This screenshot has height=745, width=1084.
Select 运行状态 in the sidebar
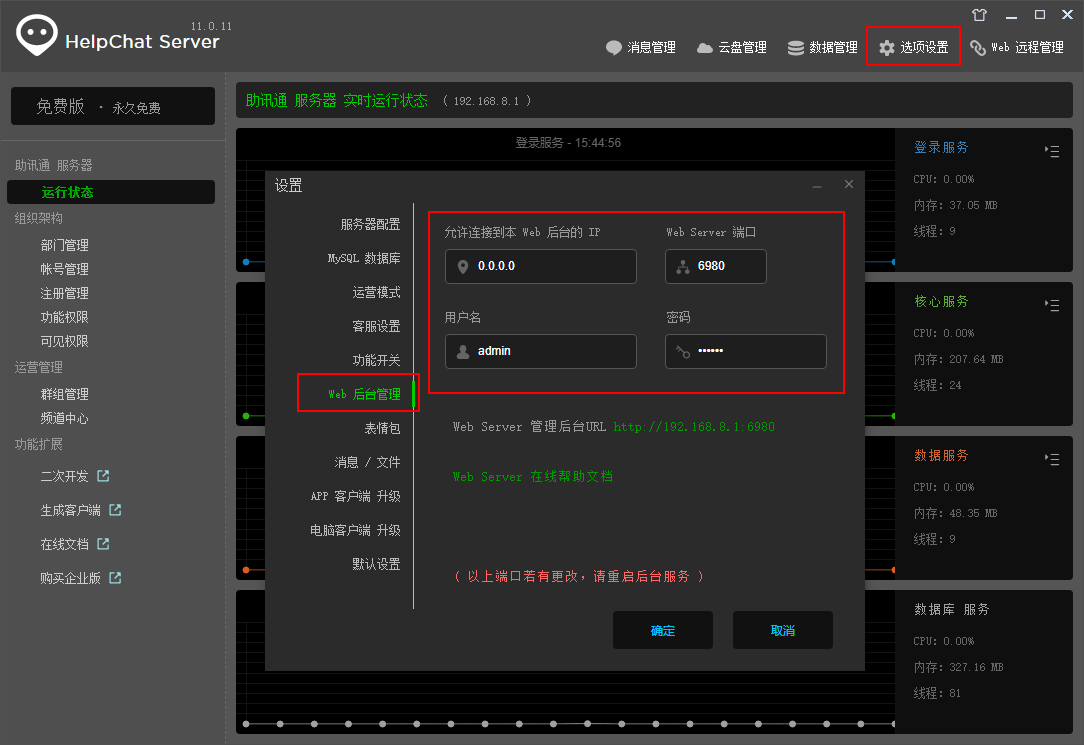coord(111,192)
